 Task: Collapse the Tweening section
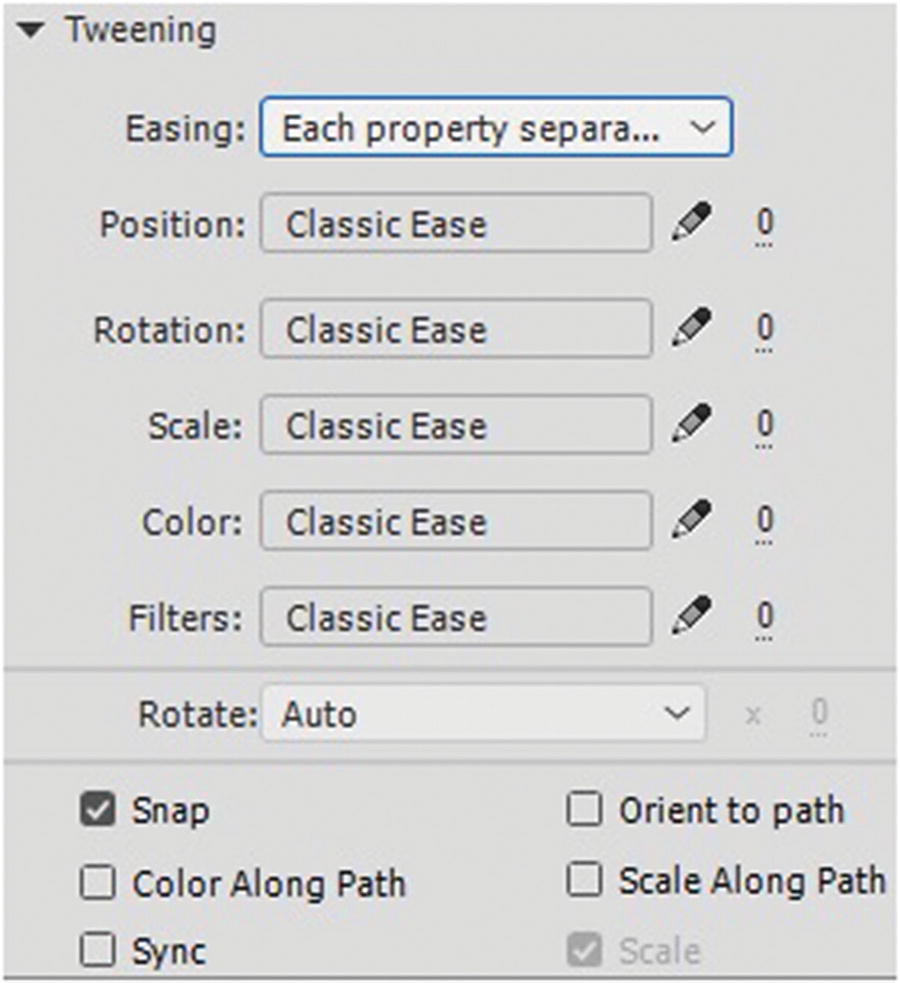pyautogui.click(x=31, y=31)
